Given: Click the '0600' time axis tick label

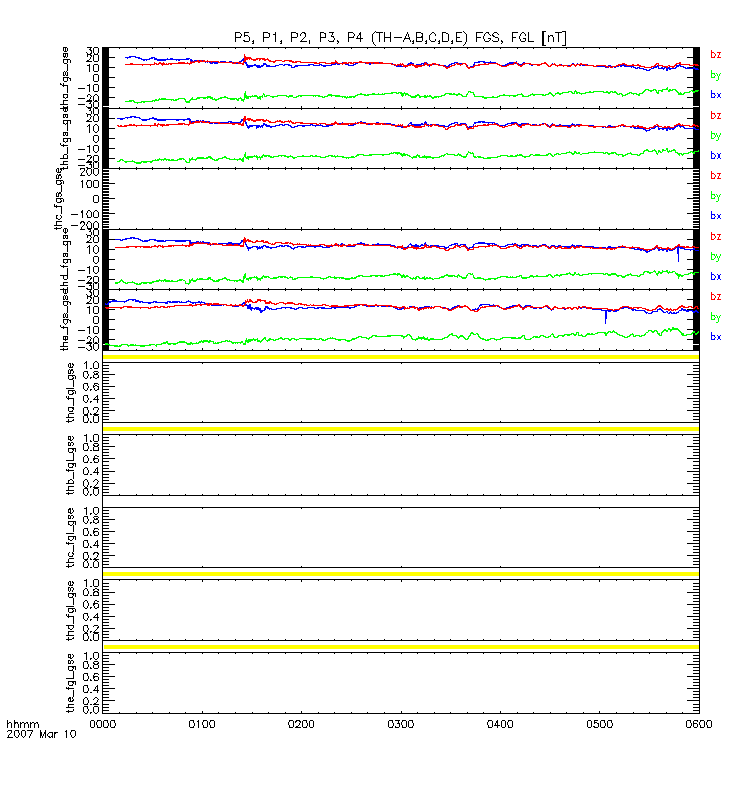Looking at the screenshot, I should pos(698,724).
